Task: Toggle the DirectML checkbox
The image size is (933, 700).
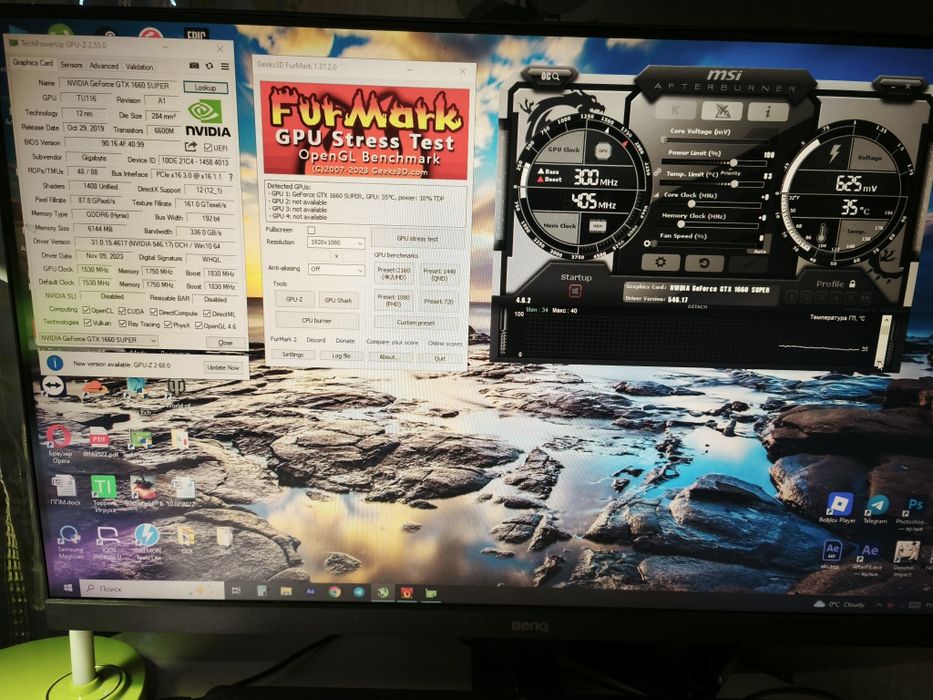Action: coord(206,314)
